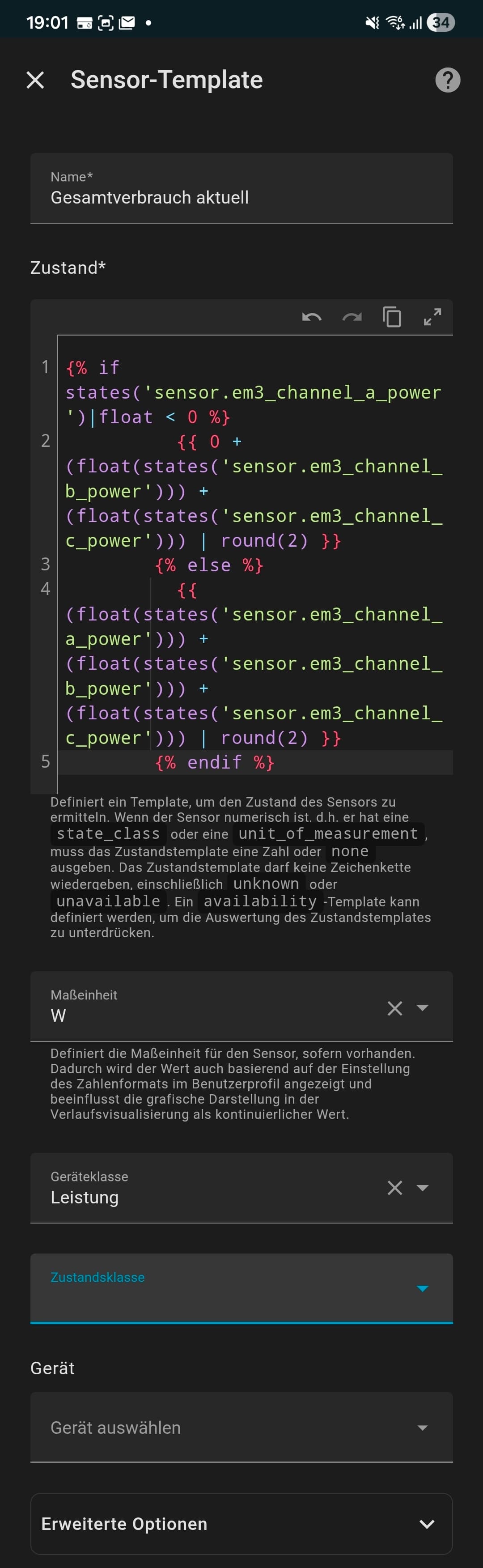
Task: Tap the battery indicator in status bar
Action: (x=441, y=23)
